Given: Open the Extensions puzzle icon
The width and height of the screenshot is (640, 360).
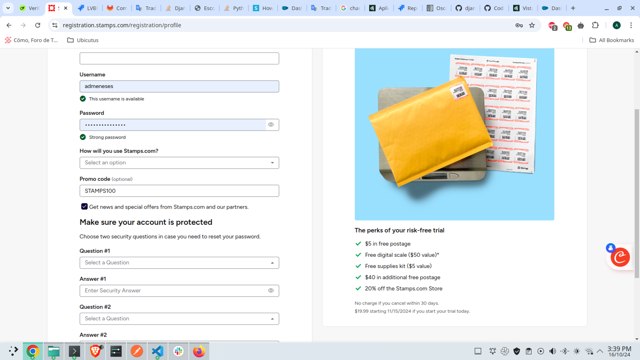Looking at the screenshot, I should tap(595, 25).
